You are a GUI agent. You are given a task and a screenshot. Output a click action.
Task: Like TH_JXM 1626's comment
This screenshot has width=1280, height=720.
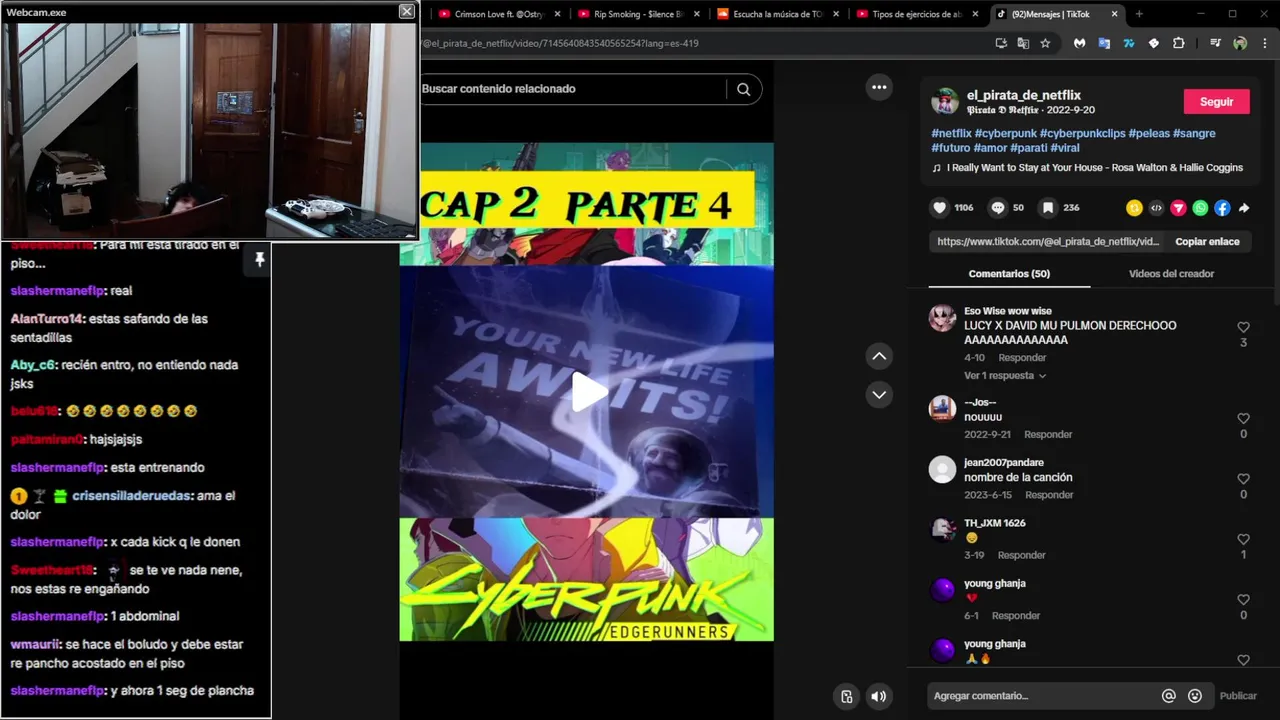[x=1243, y=539]
